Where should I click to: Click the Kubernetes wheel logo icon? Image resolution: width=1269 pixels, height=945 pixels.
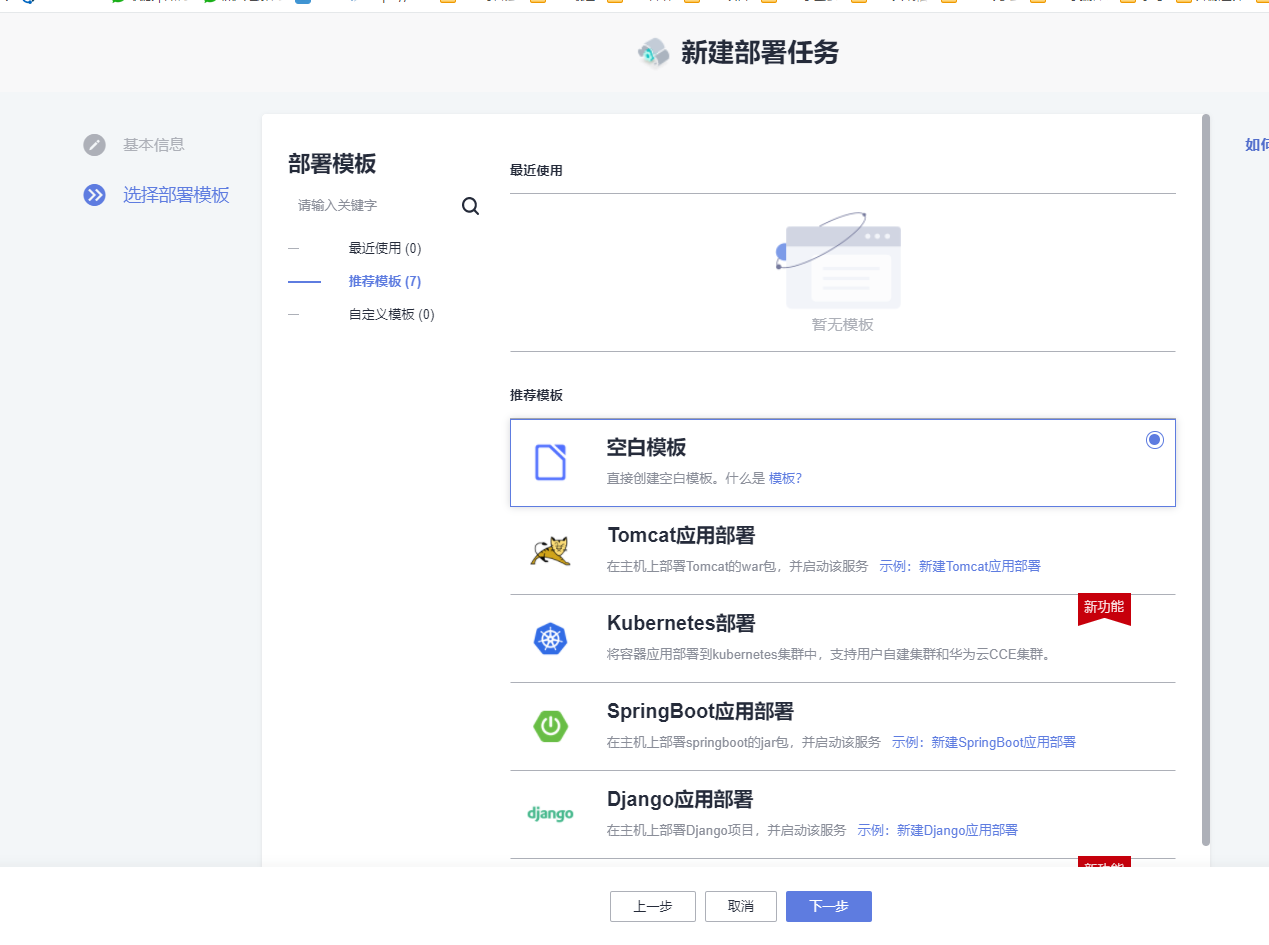pyautogui.click(x=550, y=639)
